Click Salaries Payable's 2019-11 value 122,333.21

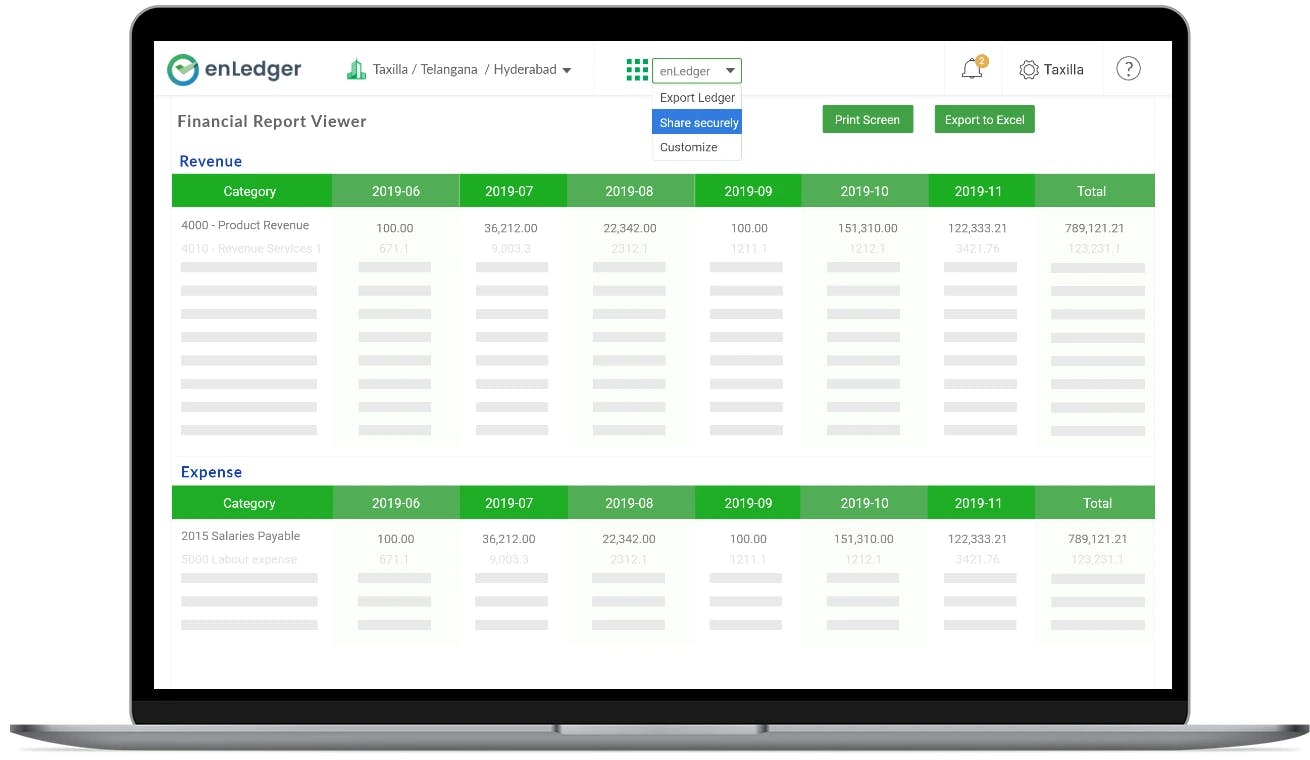point(978,539)
